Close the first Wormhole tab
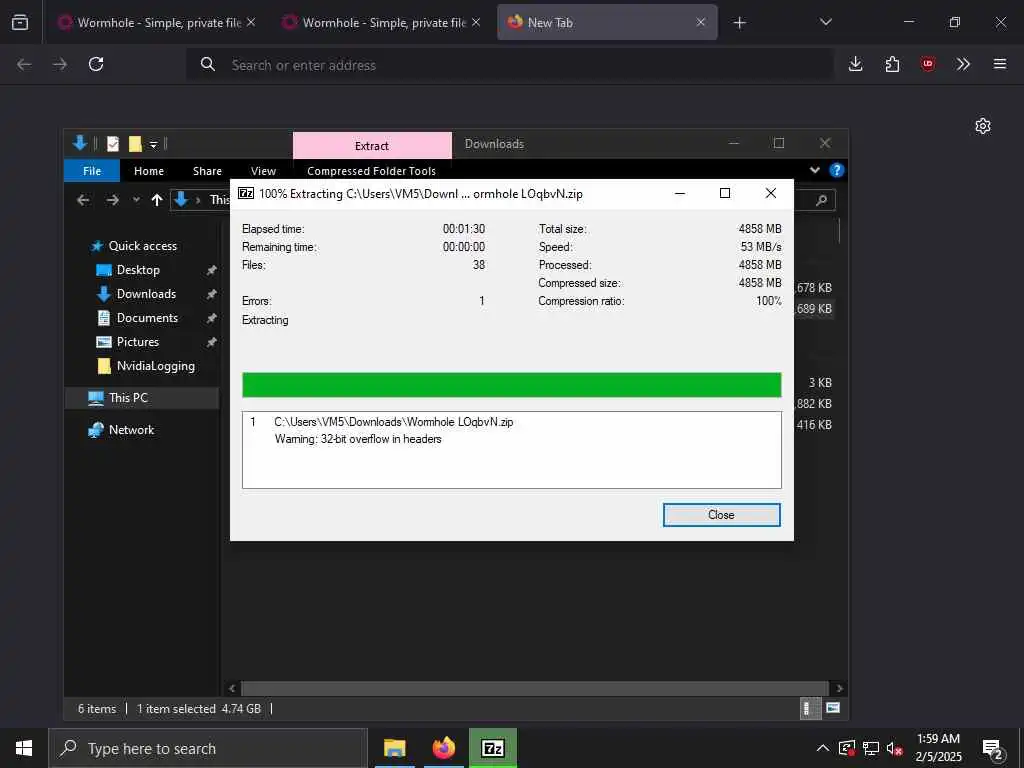This screenshot has height=768, width=1024. pos(251,22)
